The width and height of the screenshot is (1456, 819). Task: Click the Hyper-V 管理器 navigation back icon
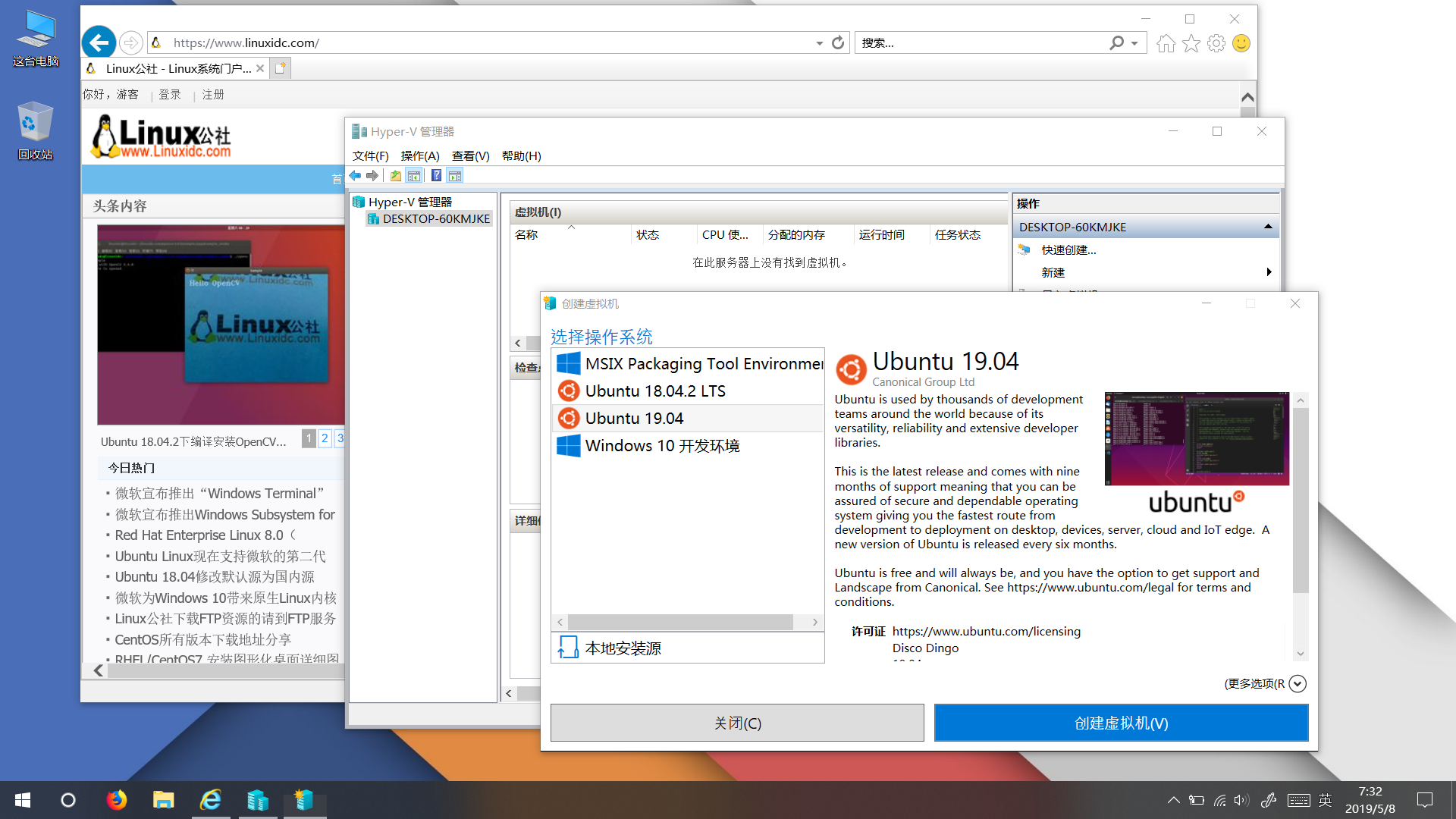[357, 175]
